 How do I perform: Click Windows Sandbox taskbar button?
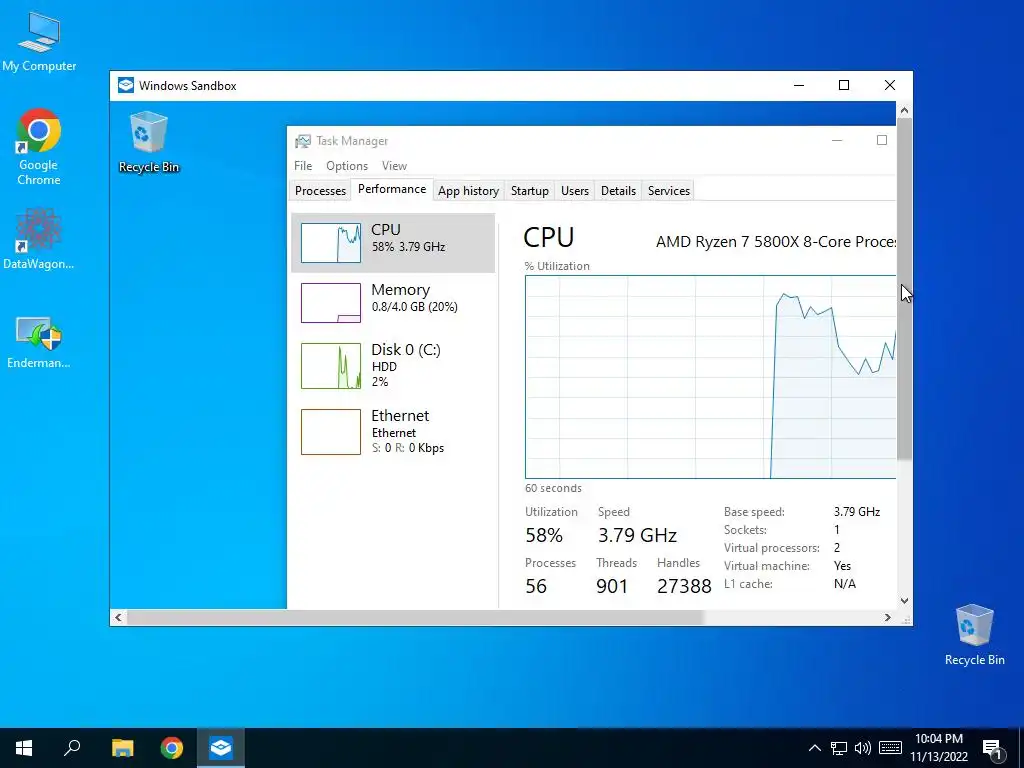point(221,748)
